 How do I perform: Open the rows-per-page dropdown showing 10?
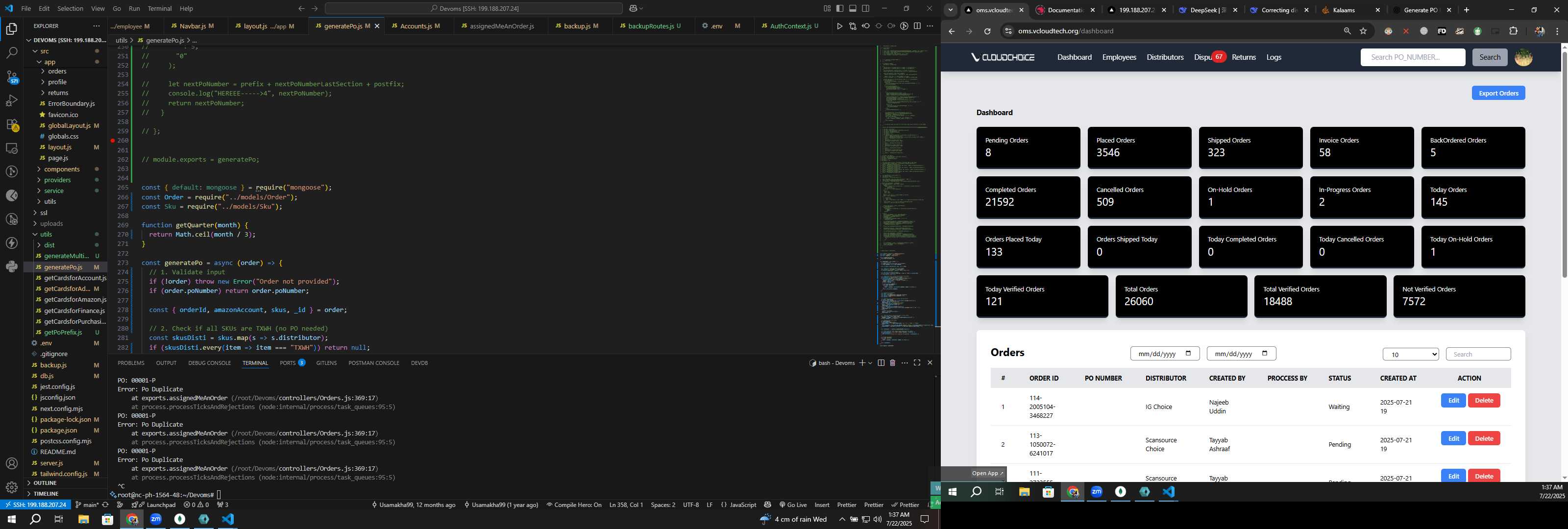pyautogui.click(x=1410, y=354)
